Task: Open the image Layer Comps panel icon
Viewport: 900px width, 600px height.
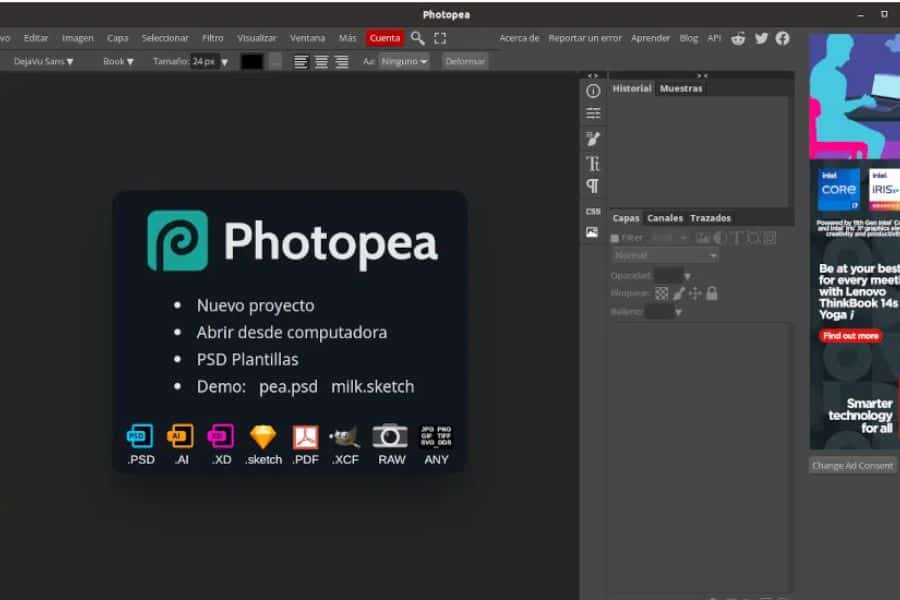Action: [592, 233]
